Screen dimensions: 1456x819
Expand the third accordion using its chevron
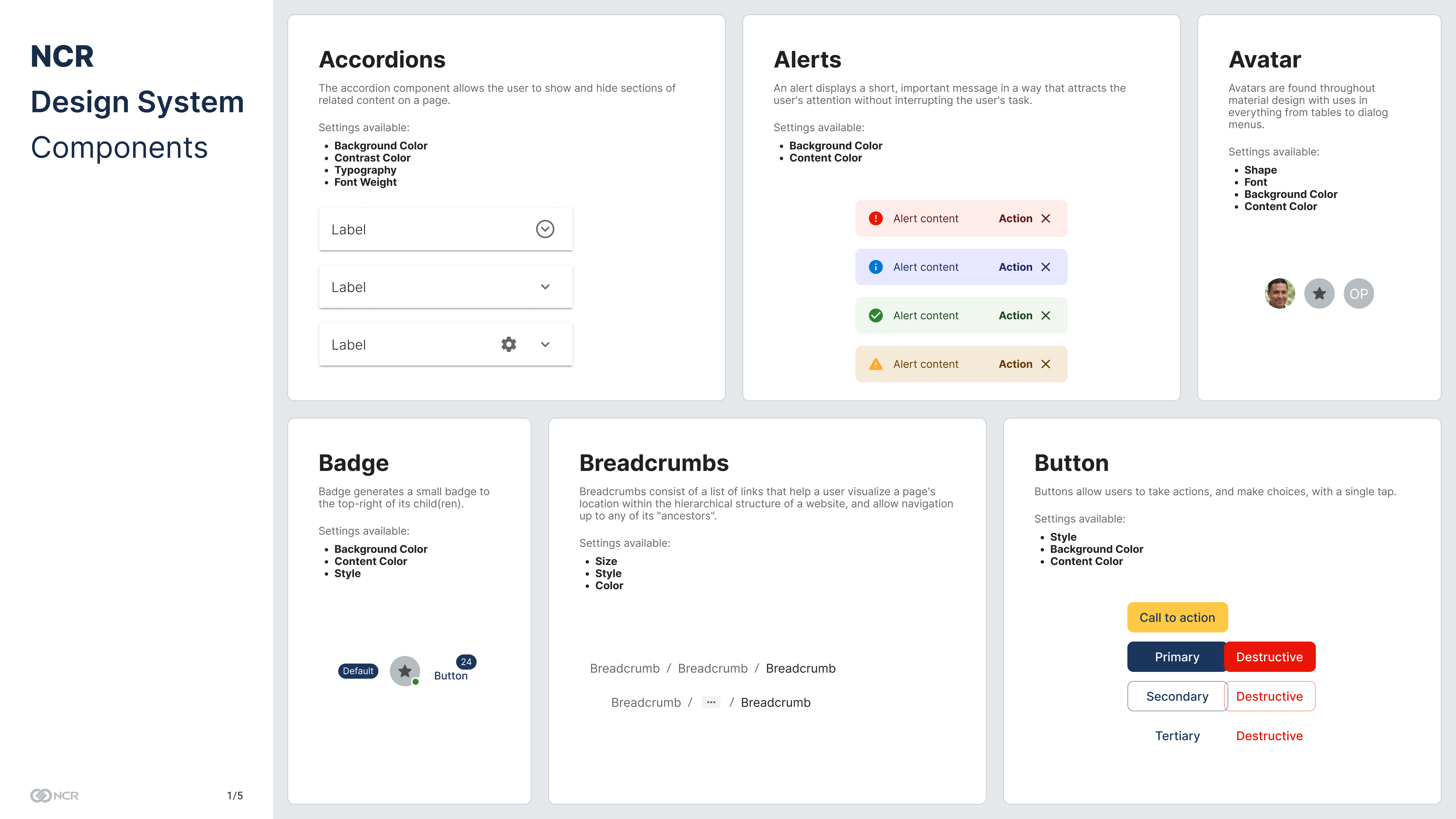[545, 344]
